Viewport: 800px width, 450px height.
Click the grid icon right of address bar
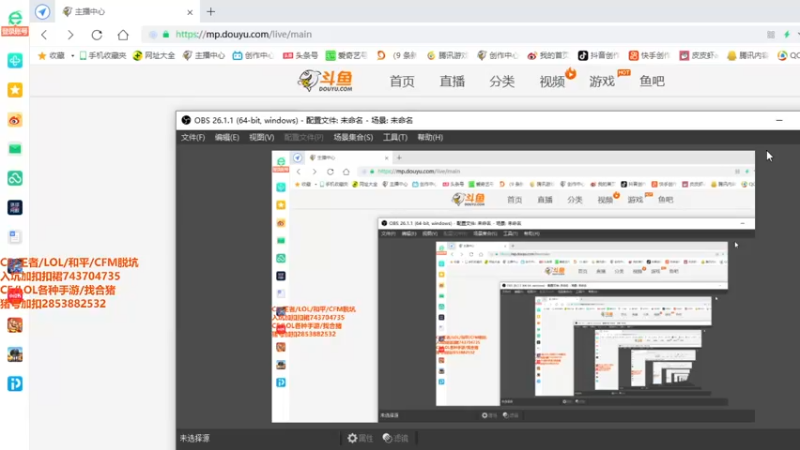tap(771, 35)
